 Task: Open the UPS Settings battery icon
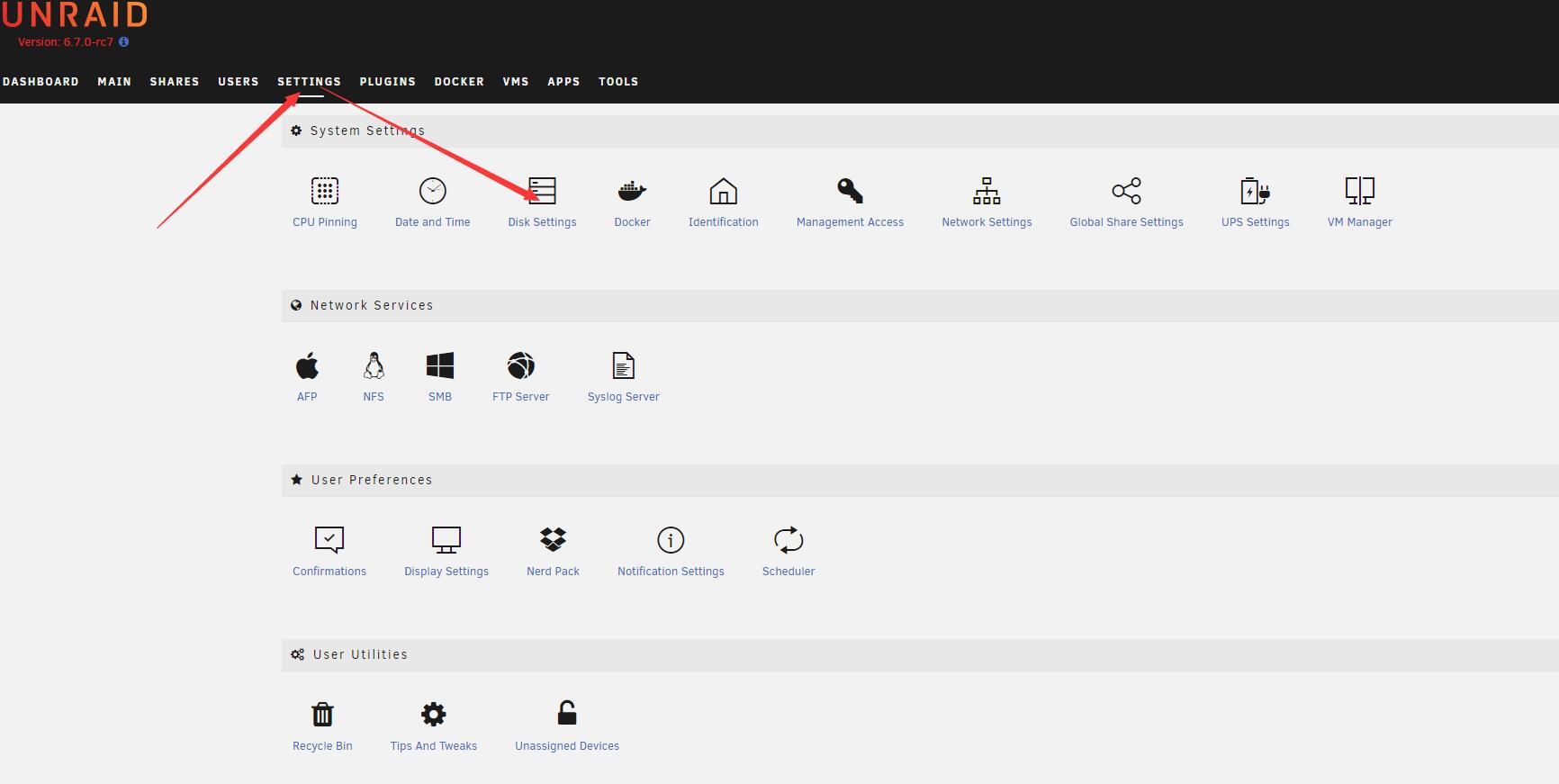pos(1255,191)
